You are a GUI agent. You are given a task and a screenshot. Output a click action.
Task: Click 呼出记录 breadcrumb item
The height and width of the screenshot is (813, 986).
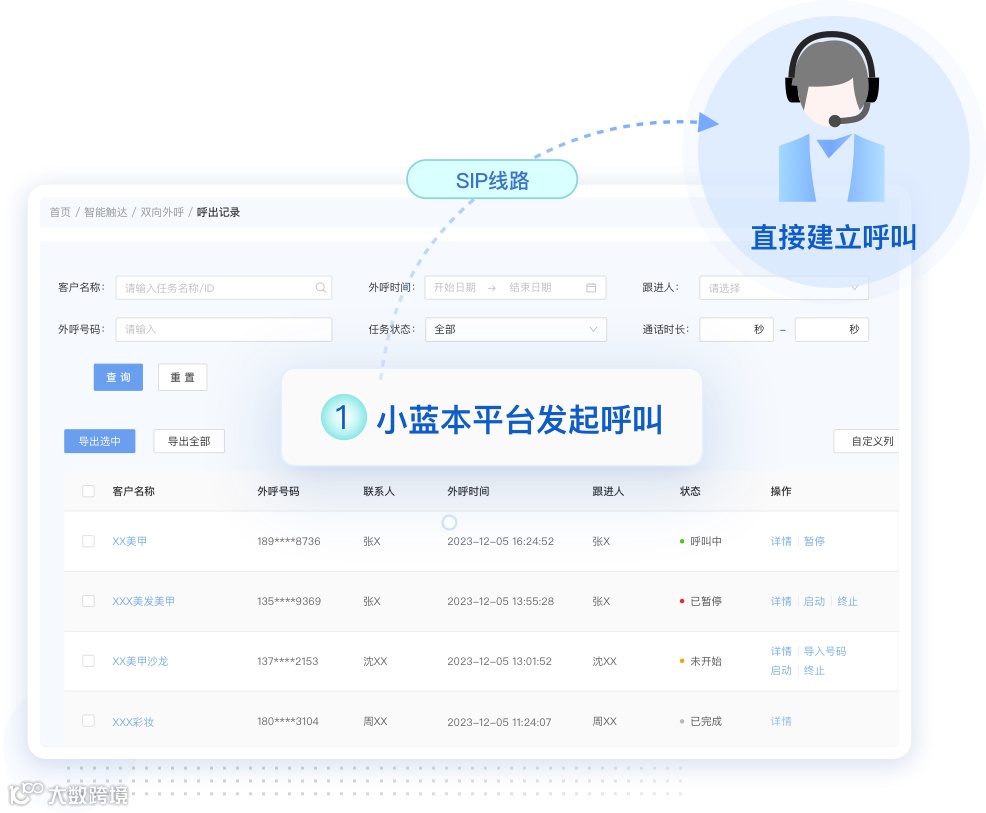click(x=218, y=212)
